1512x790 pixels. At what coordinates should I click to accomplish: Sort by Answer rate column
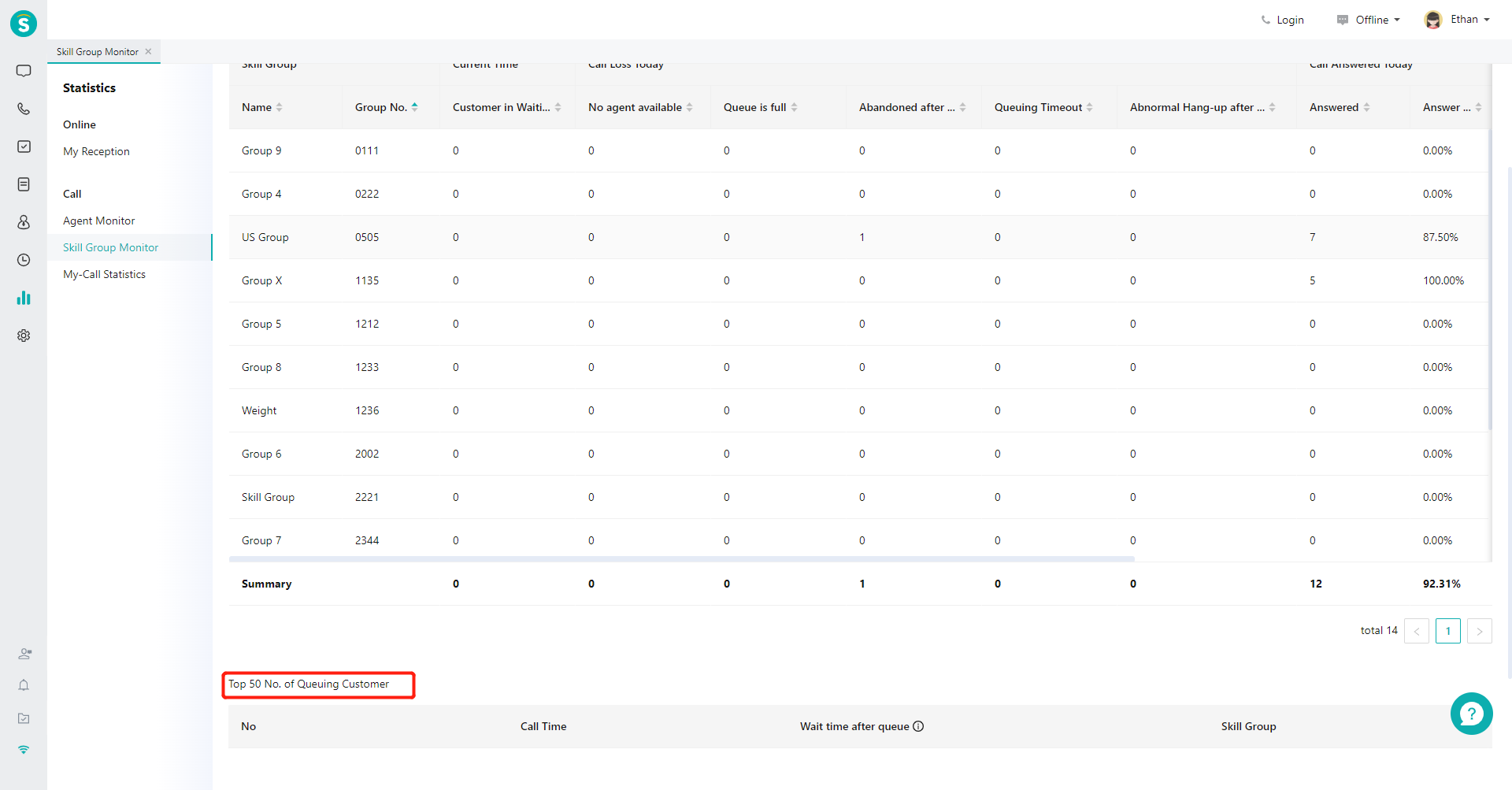1478,107
